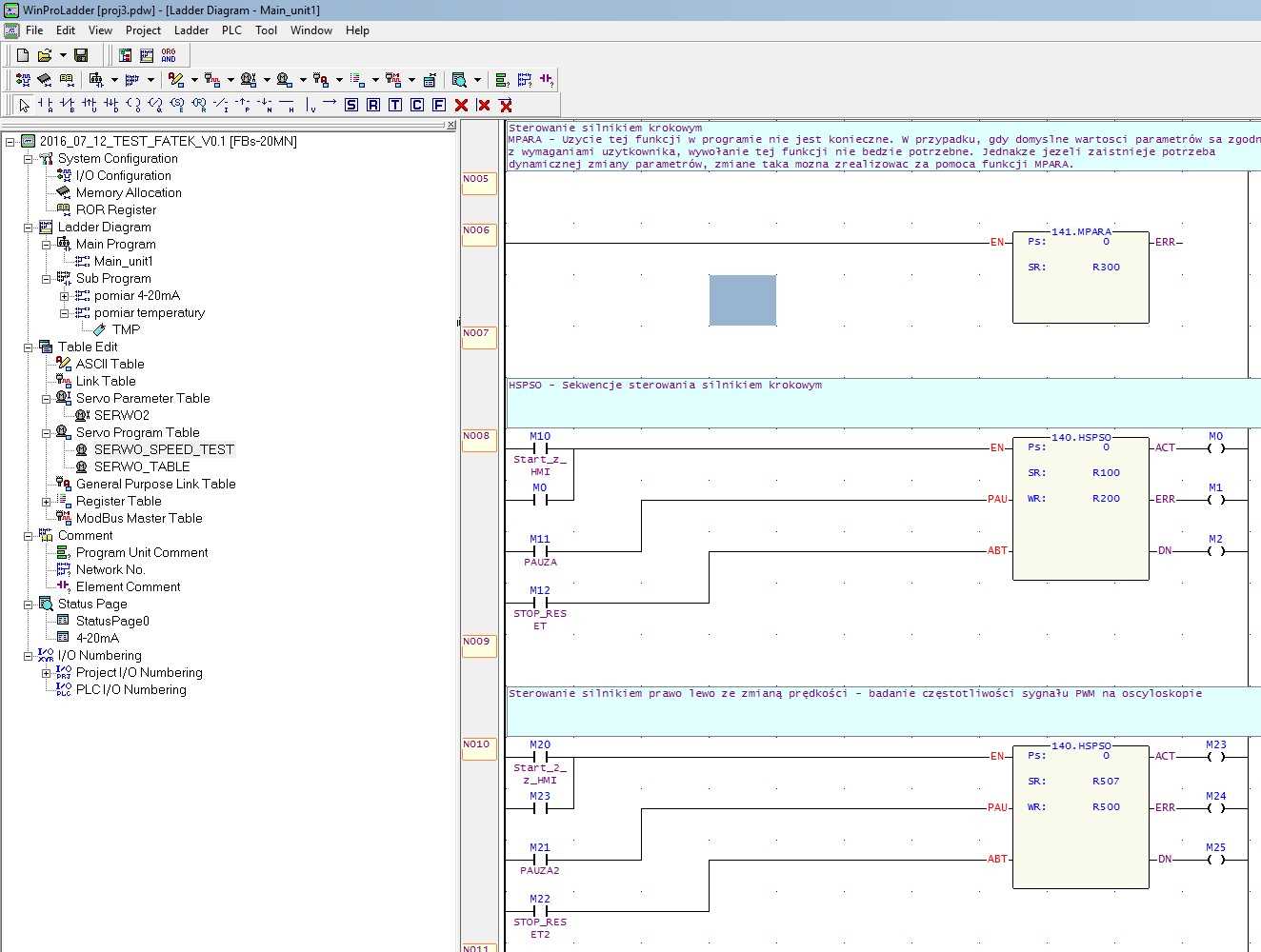The image size is (1261, 952).
Task: Click the New project blank page icon
Action: (x=23, y=55)
